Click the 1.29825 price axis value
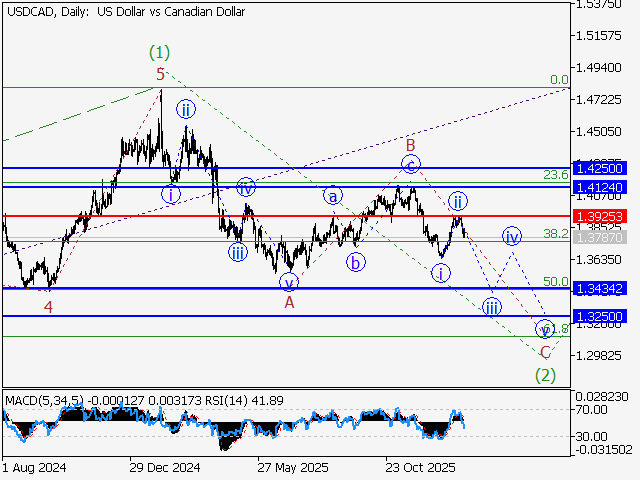640x480 pixels. 598,356
